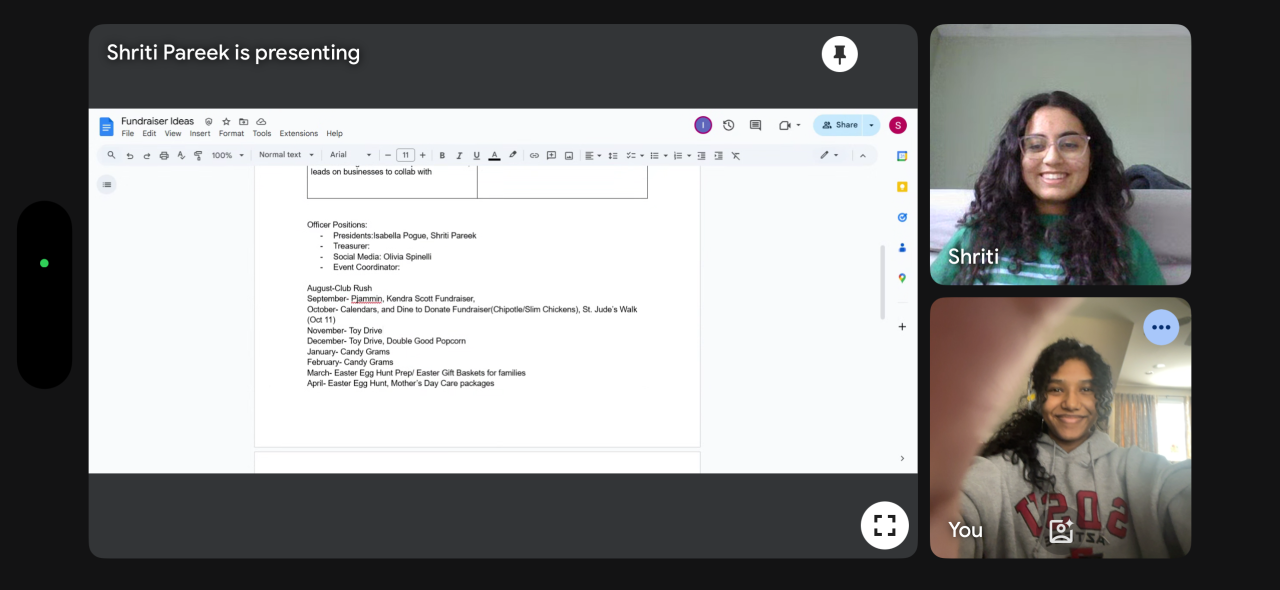Open the editing mode dropdown
The image size is (1280, 590).
pyautogui.click(x=829, y=155)
